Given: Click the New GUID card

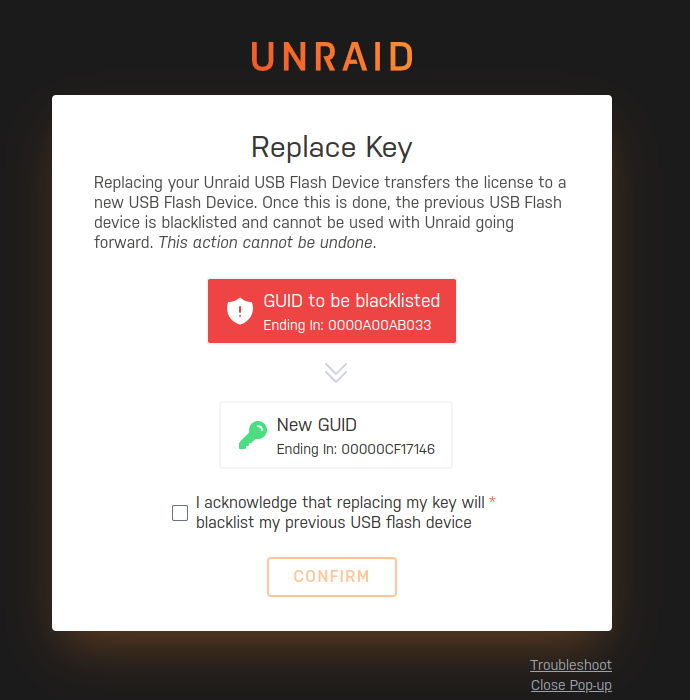Looking at the screenshot, I should tap(336, 435).
